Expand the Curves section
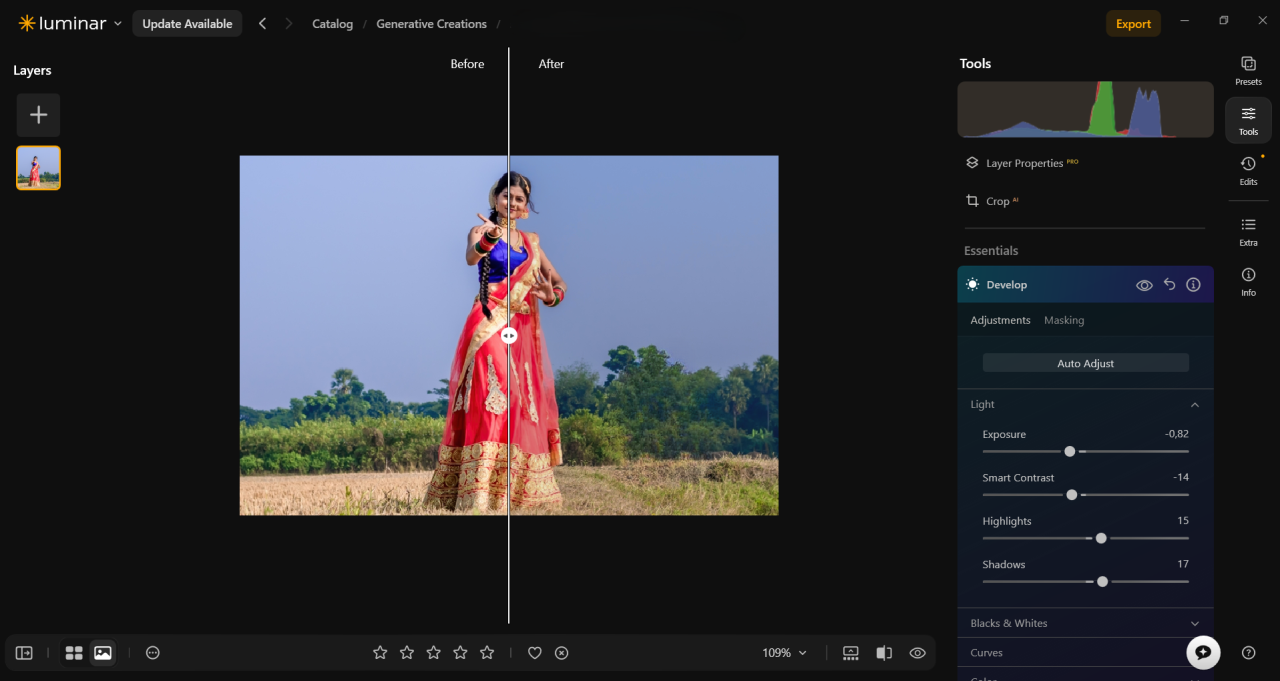 click(1085, 653)
